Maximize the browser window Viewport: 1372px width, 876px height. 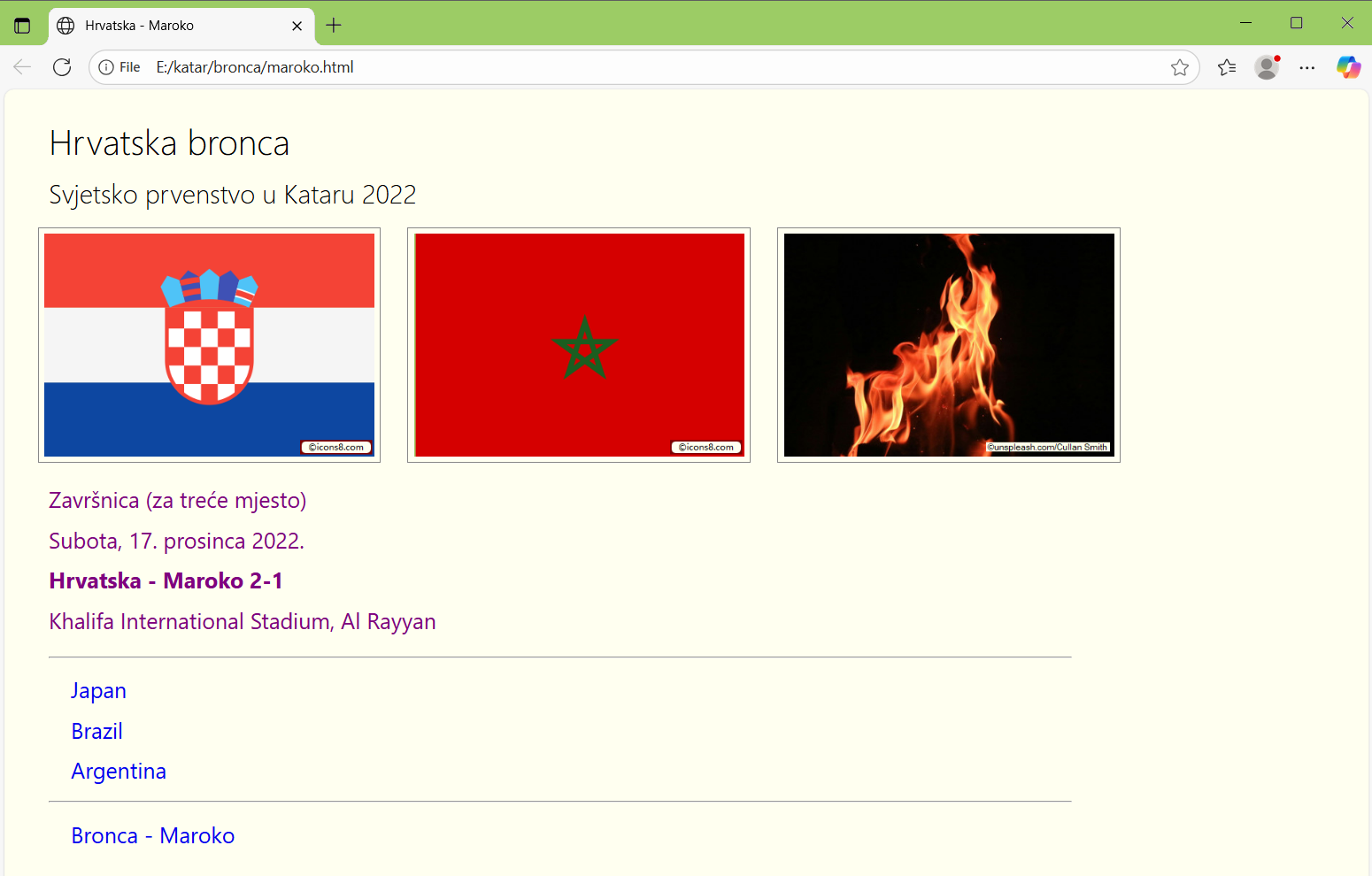(x=1297, y=23)
